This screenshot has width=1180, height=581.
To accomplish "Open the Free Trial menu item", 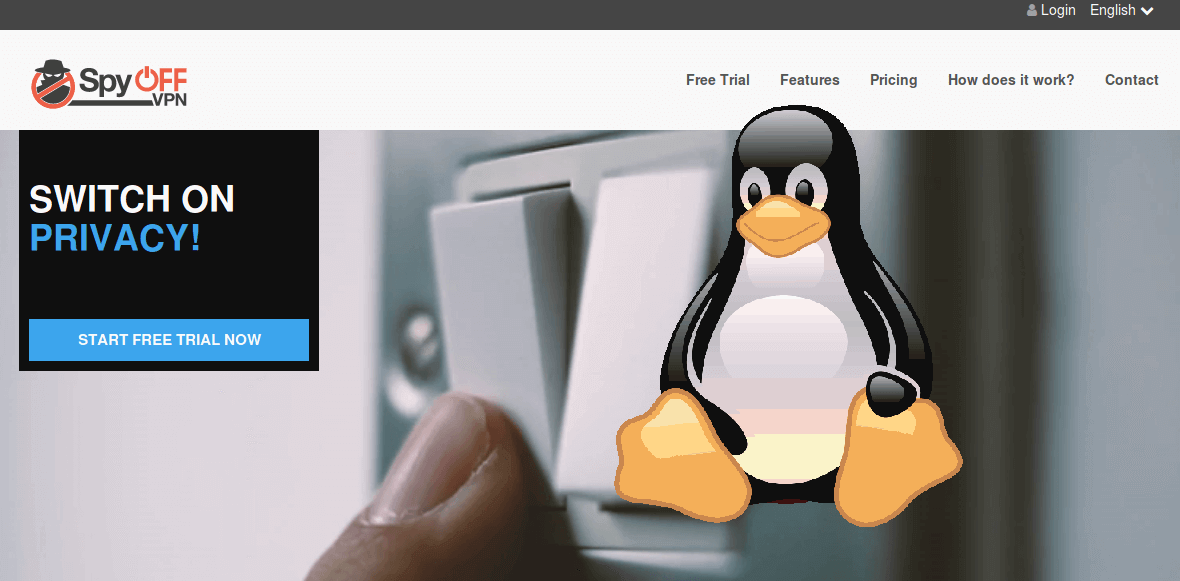I will pos(717,80).
